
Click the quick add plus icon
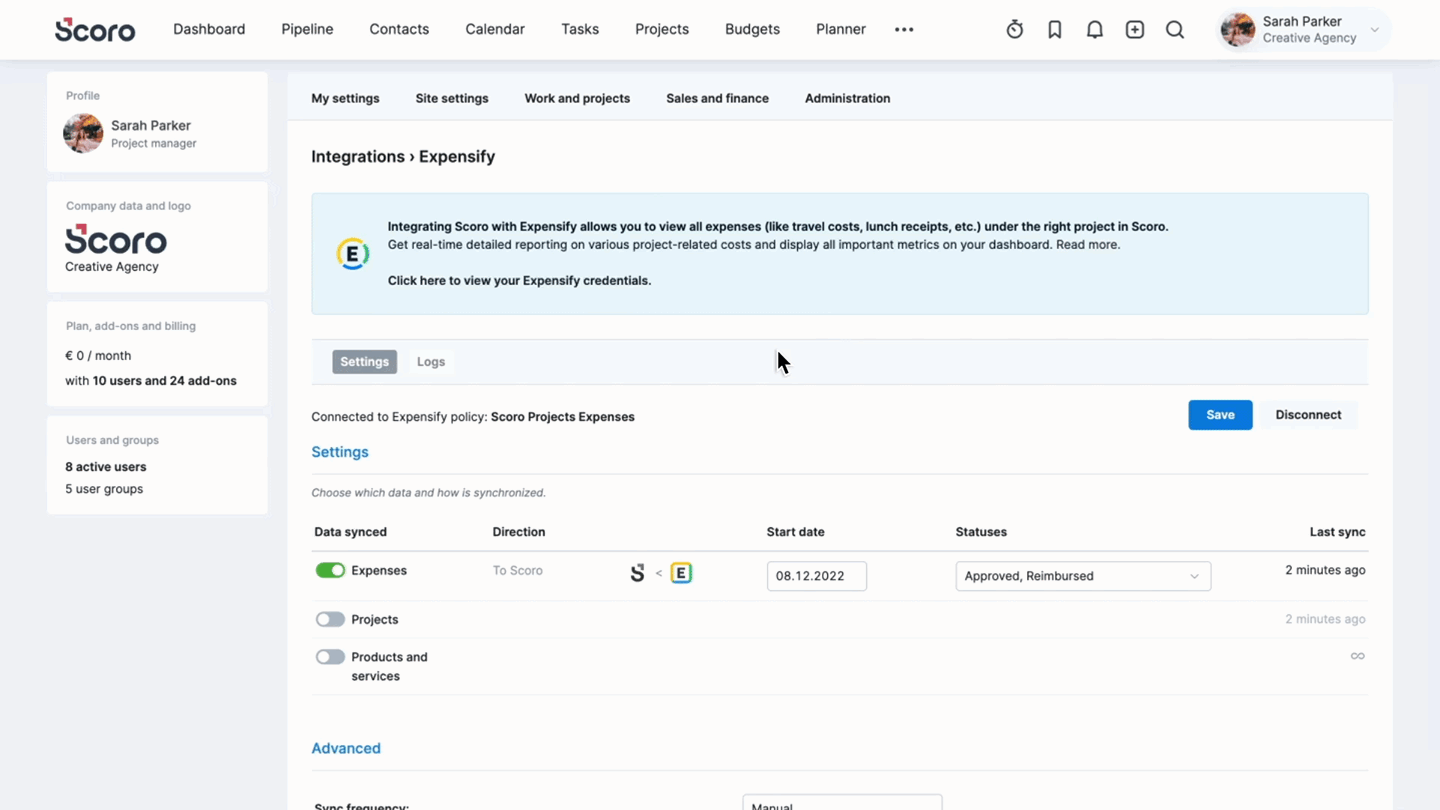1135,30
